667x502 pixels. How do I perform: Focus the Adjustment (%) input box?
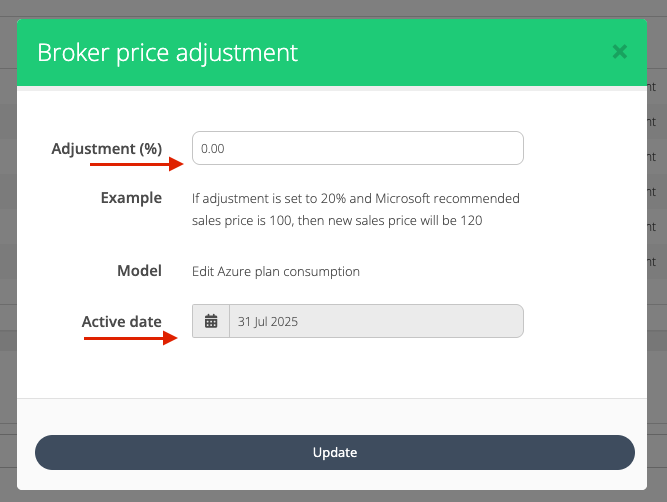[357, 148]
